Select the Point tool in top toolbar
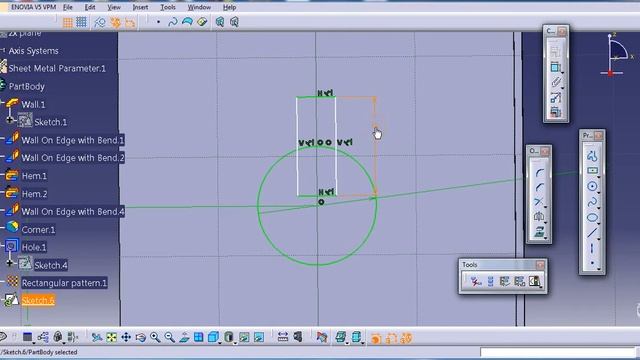640x360 pixels. coord(158,22)
